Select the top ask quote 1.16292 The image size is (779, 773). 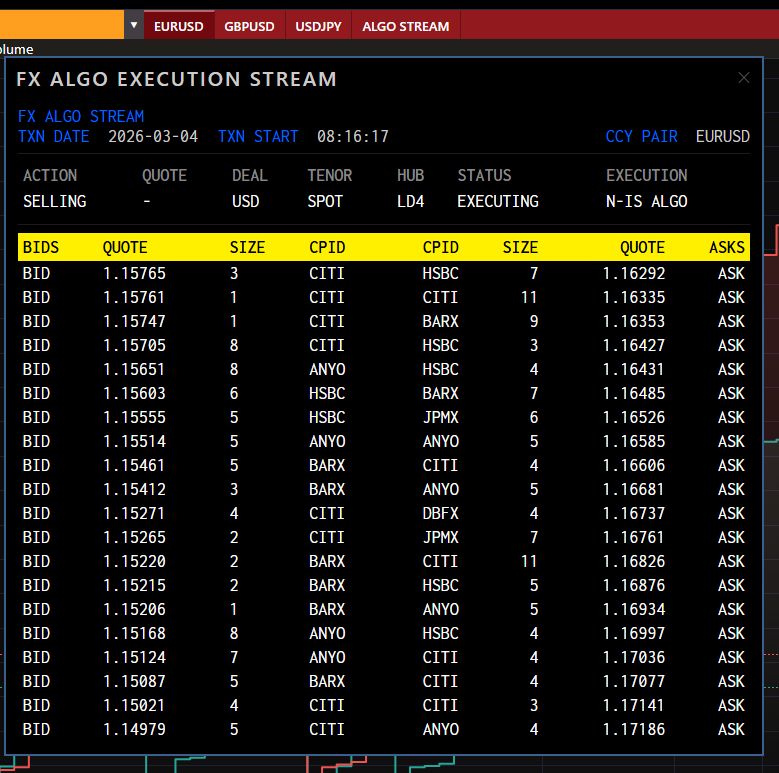pyautogui.click(x=633, y=273)
